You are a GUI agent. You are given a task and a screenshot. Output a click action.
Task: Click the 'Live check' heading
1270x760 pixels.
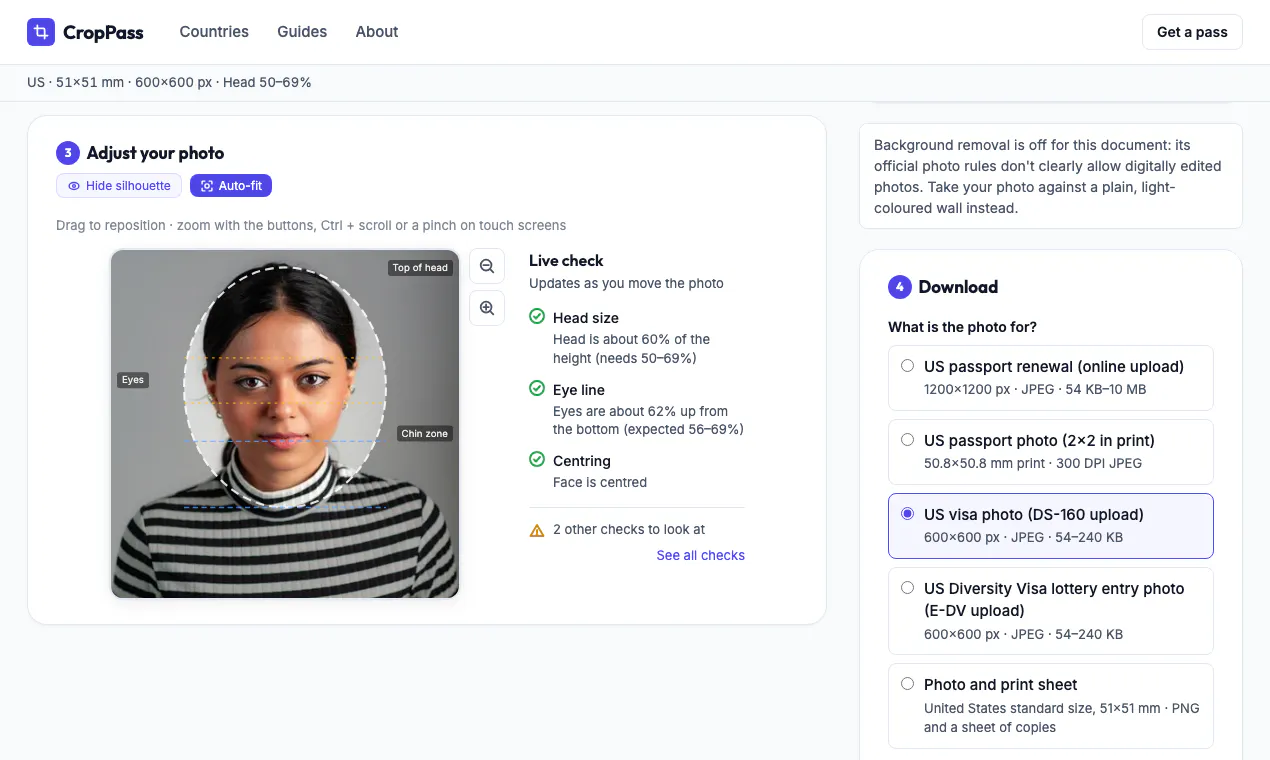(566, 261)
